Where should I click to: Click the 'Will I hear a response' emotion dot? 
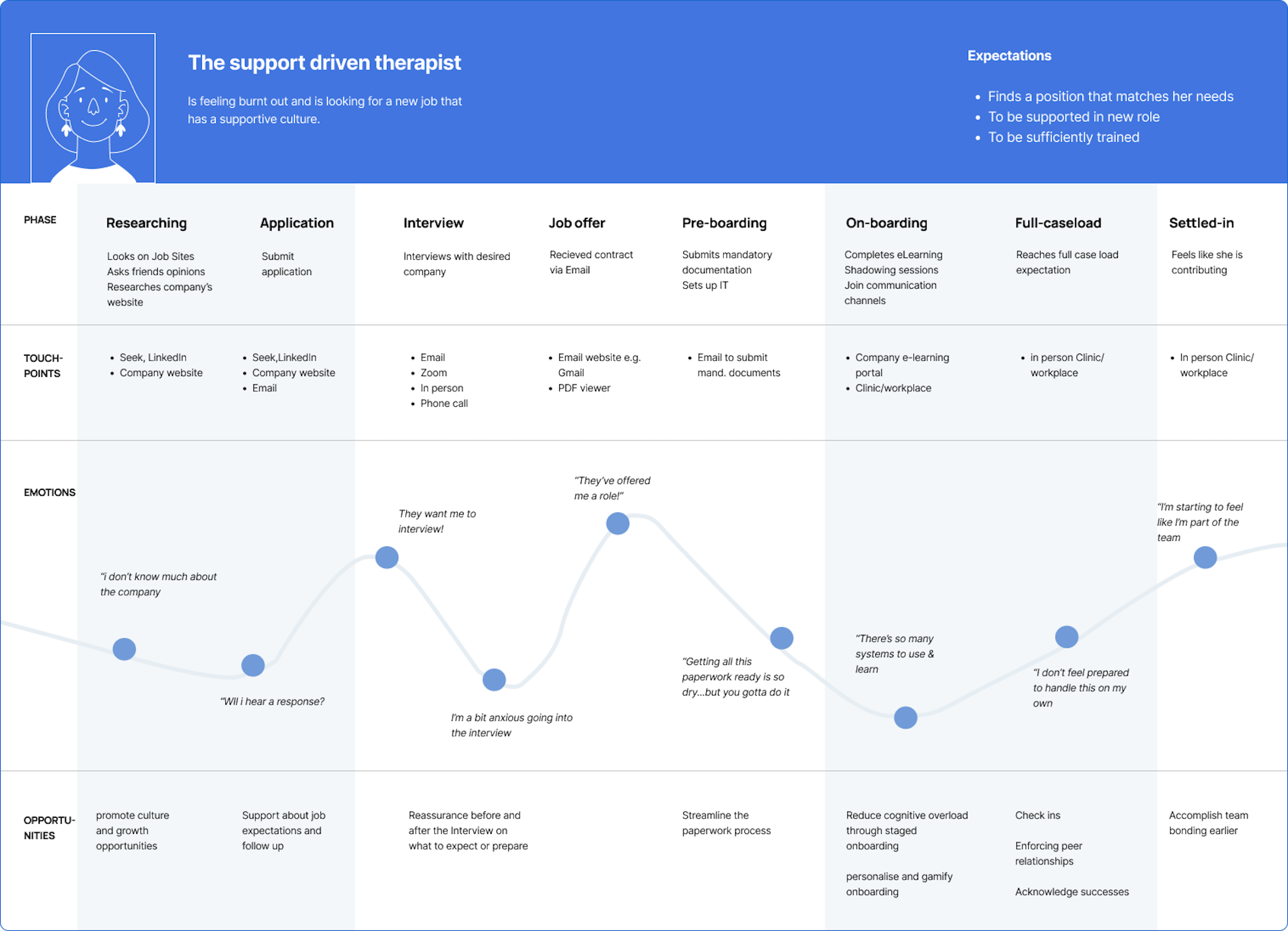[x=253, y=665]
